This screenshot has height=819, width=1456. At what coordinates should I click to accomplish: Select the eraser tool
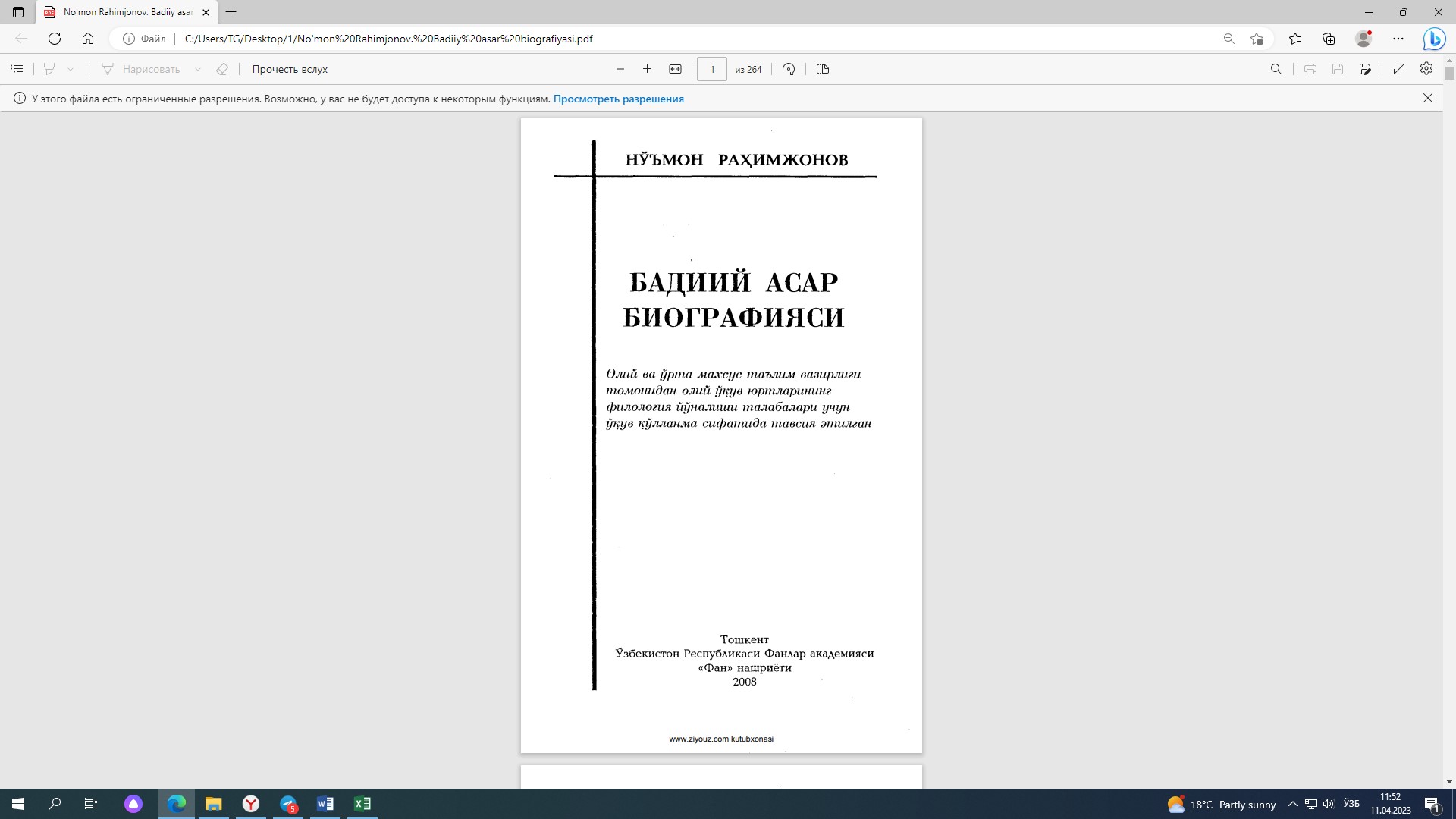coord(221,69)
